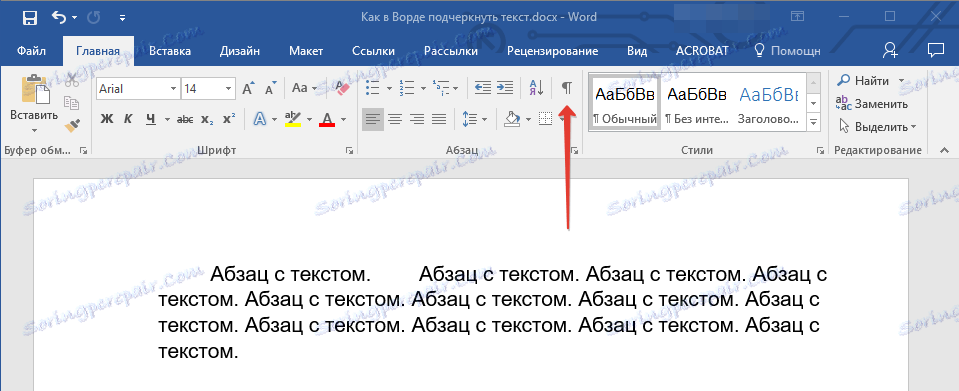Screen dimensions: 959x391
Task: Click the Borders icon
Action: tap(545, 119)
